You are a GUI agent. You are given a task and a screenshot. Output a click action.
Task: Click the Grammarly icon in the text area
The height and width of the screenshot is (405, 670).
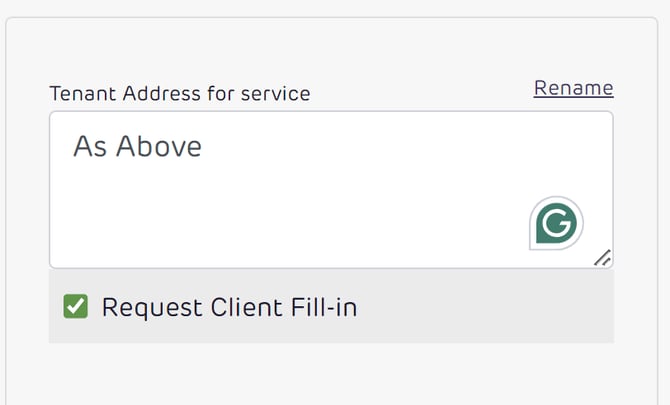tap(556, 223)
